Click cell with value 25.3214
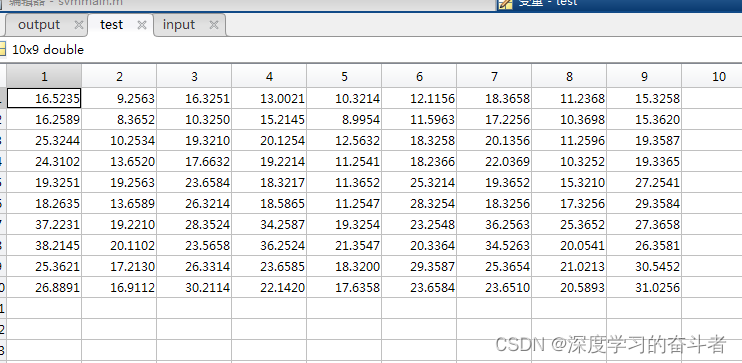This screenshot has width=742, height=363. [x=419, y=182]
